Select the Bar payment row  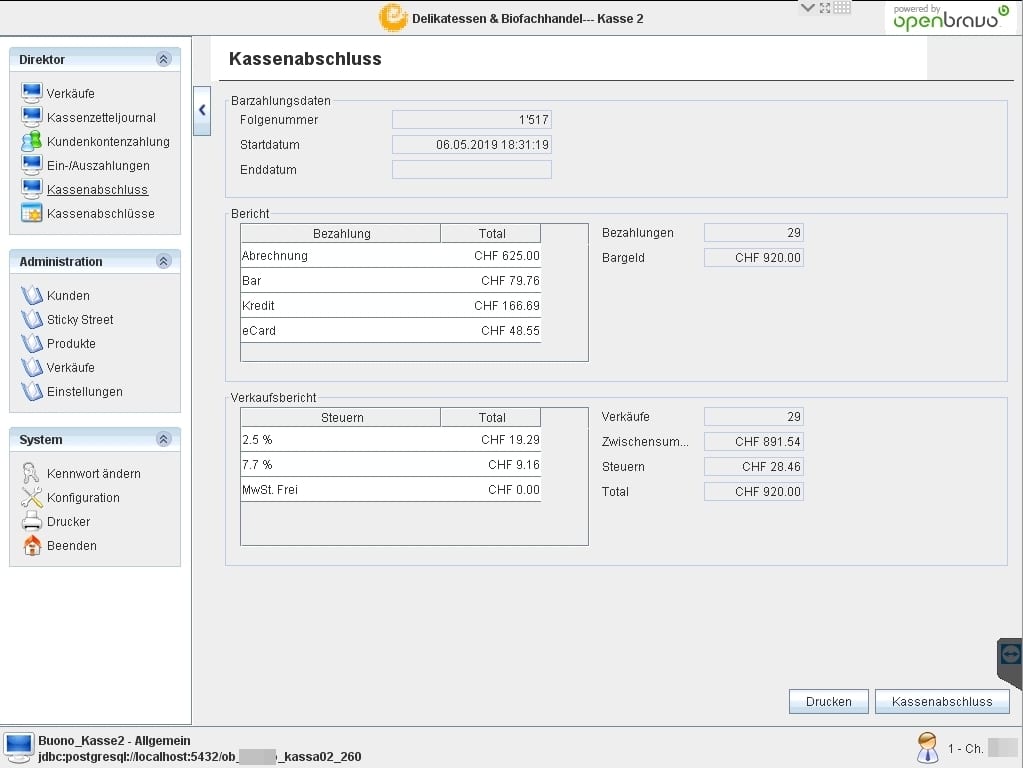tap(391, 281)
